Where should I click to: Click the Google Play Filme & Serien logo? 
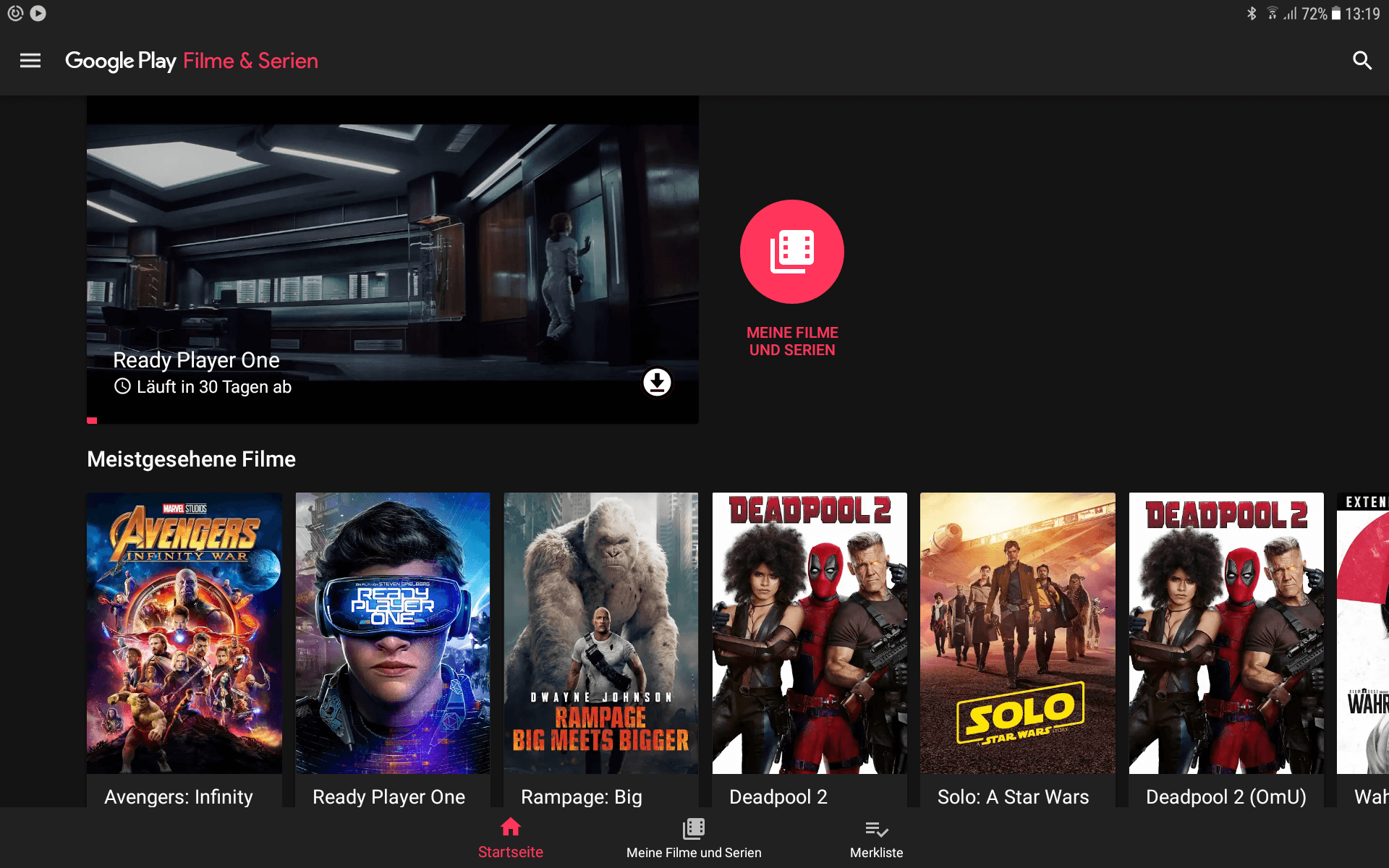pyautogui.click(x=192, y=61)
